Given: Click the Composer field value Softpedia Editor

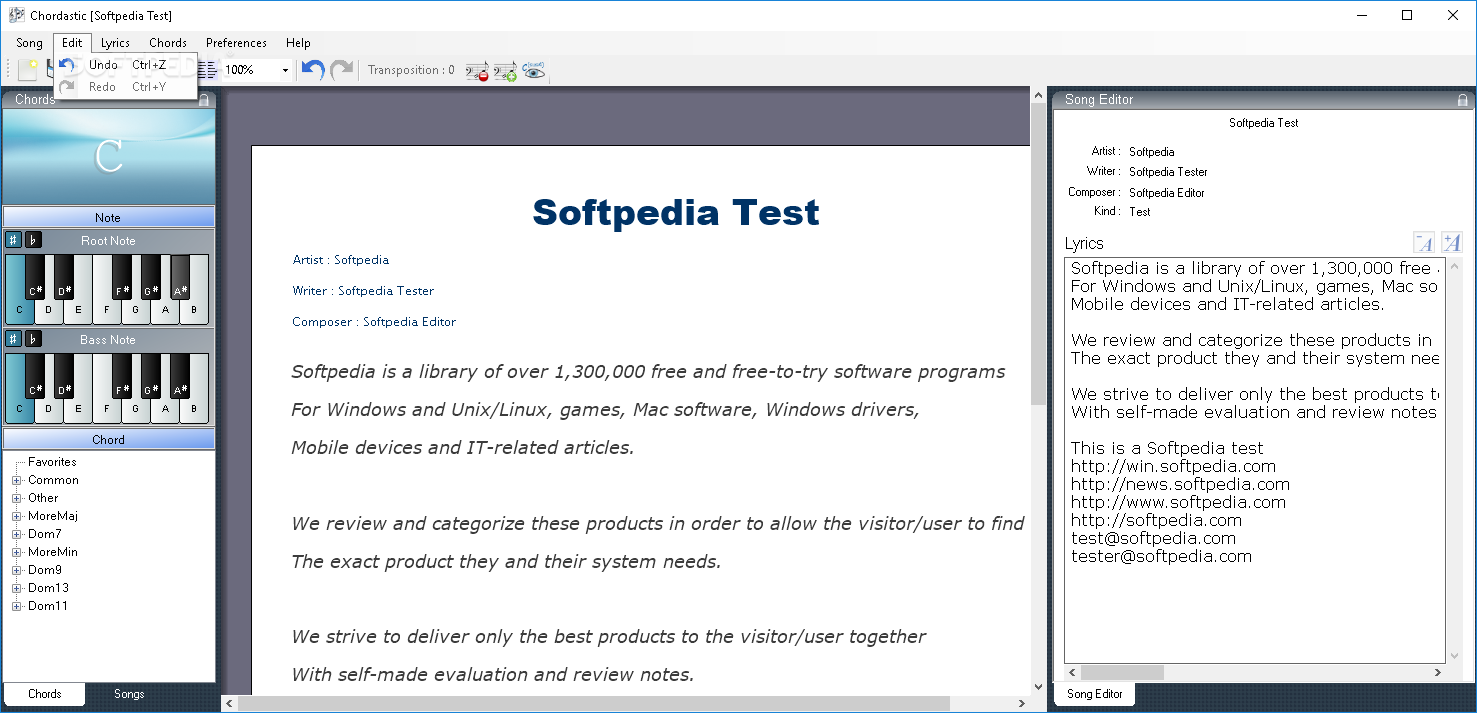Looking at the screenshot, I should tap(1167, 193).
